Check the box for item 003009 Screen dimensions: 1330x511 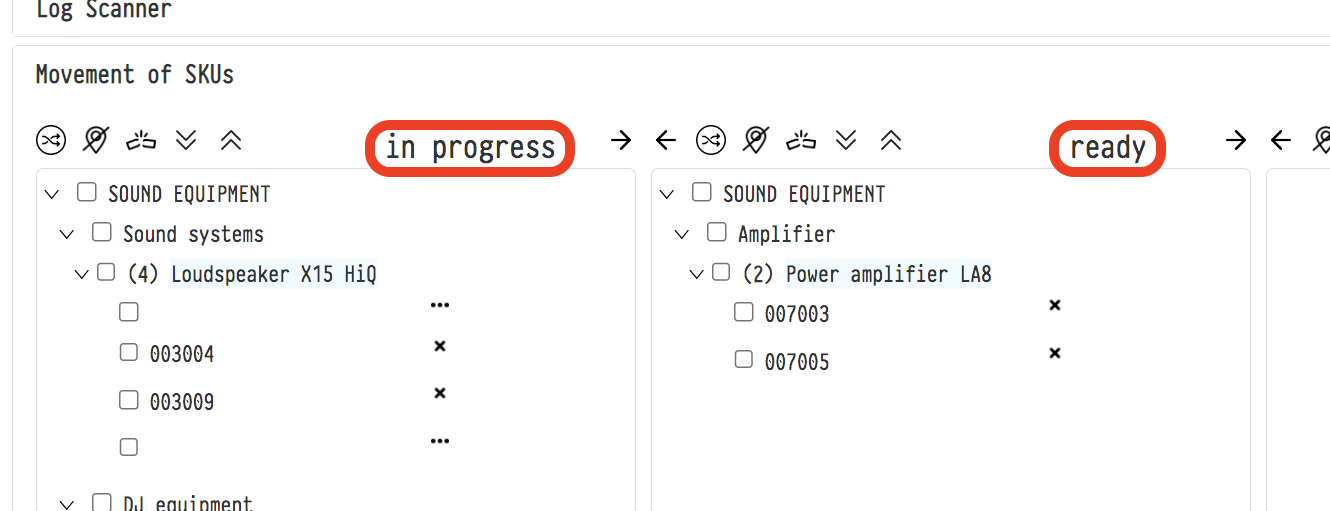tap(129, 400)
